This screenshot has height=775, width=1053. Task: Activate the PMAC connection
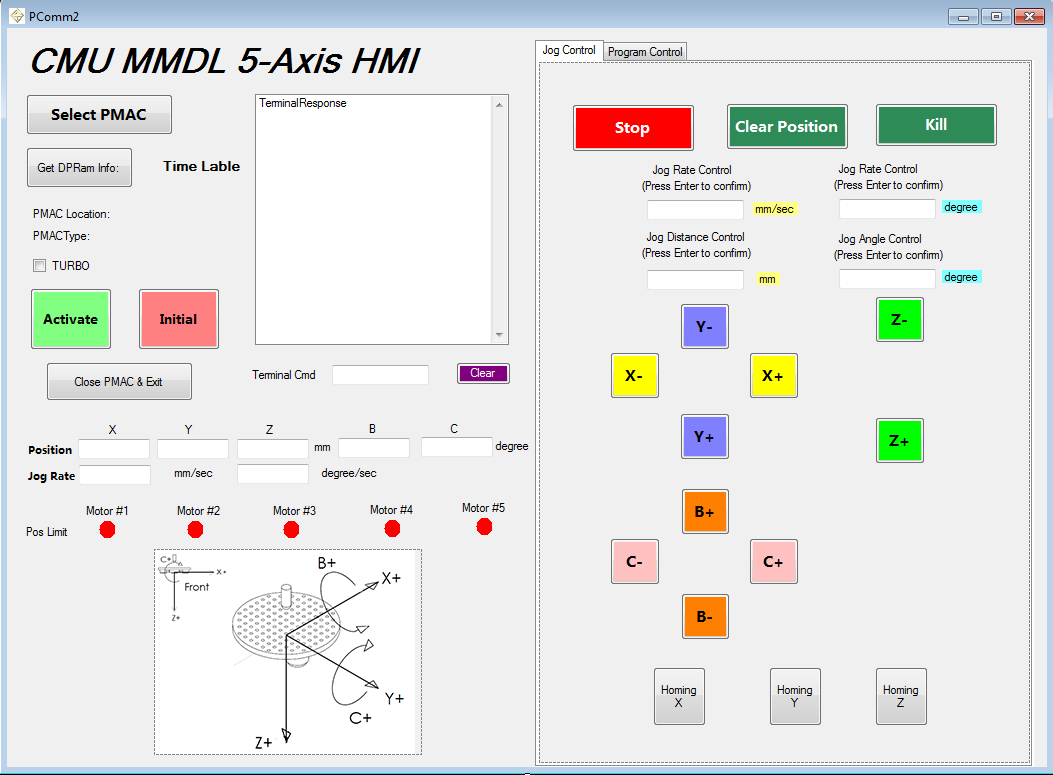[70, 319]
